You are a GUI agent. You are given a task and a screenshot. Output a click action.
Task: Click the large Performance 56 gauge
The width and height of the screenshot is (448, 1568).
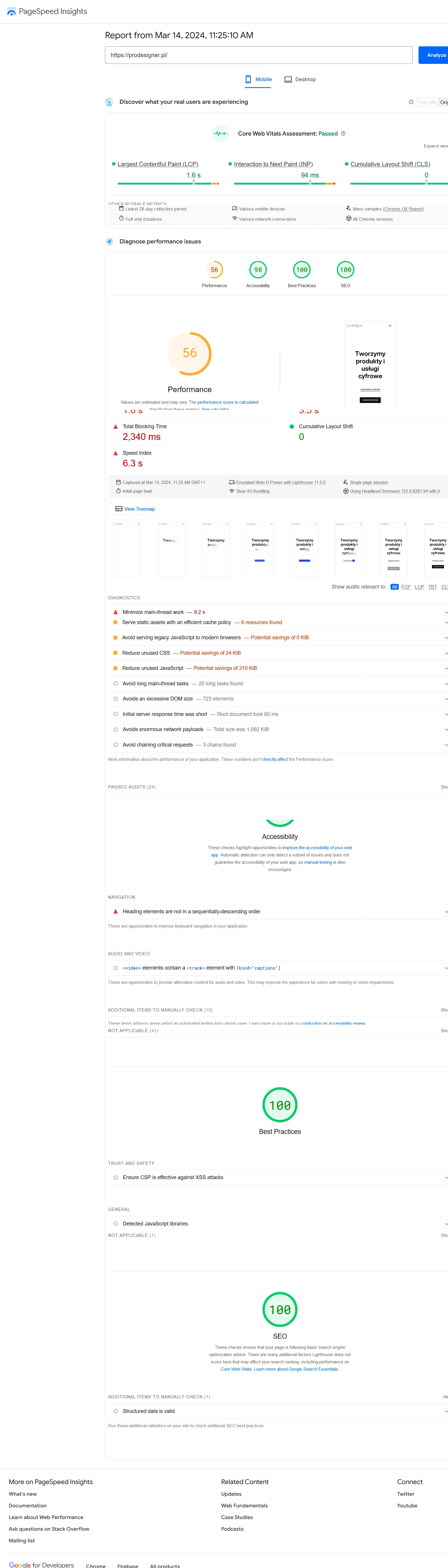point(190,353)
